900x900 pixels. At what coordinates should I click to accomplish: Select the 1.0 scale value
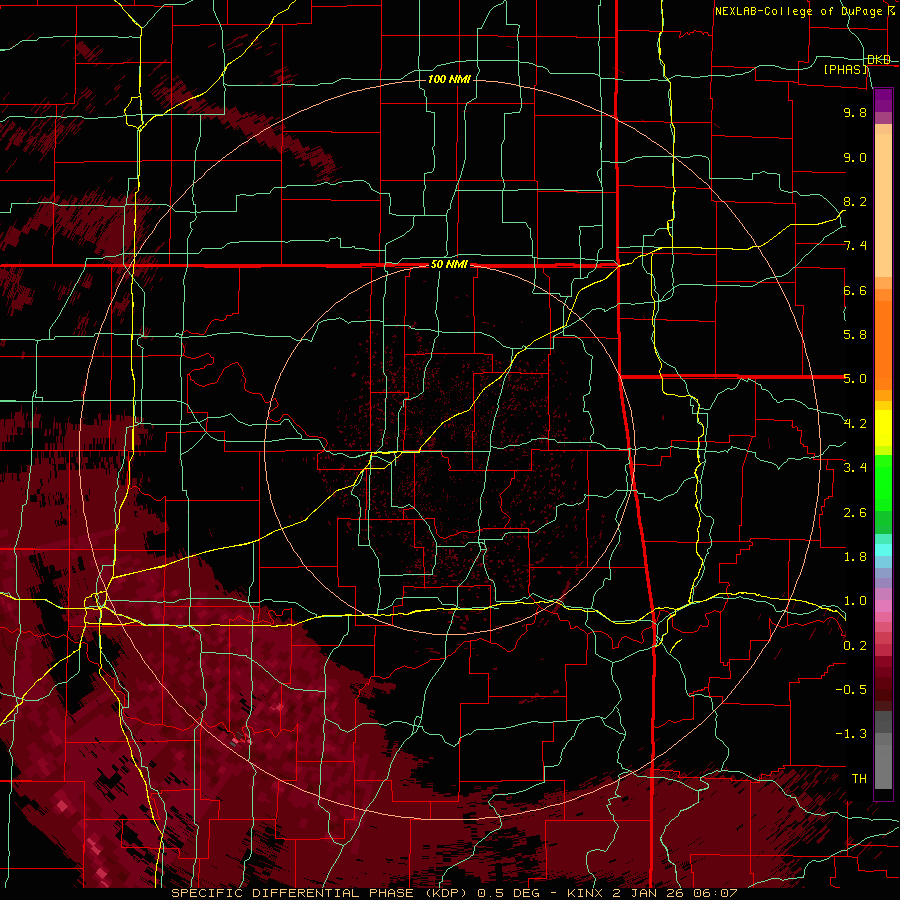(855, 601)
